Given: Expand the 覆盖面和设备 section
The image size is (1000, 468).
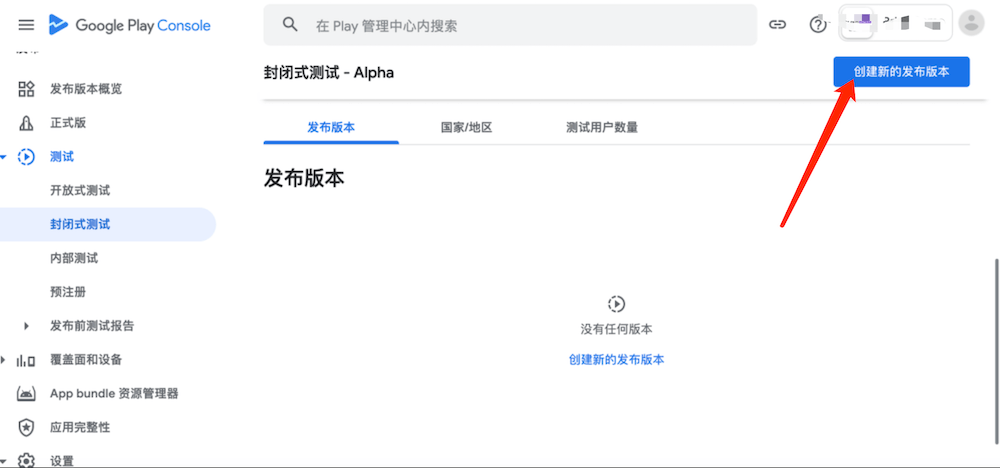Looking at the screenshot, I should pos(5,360).
